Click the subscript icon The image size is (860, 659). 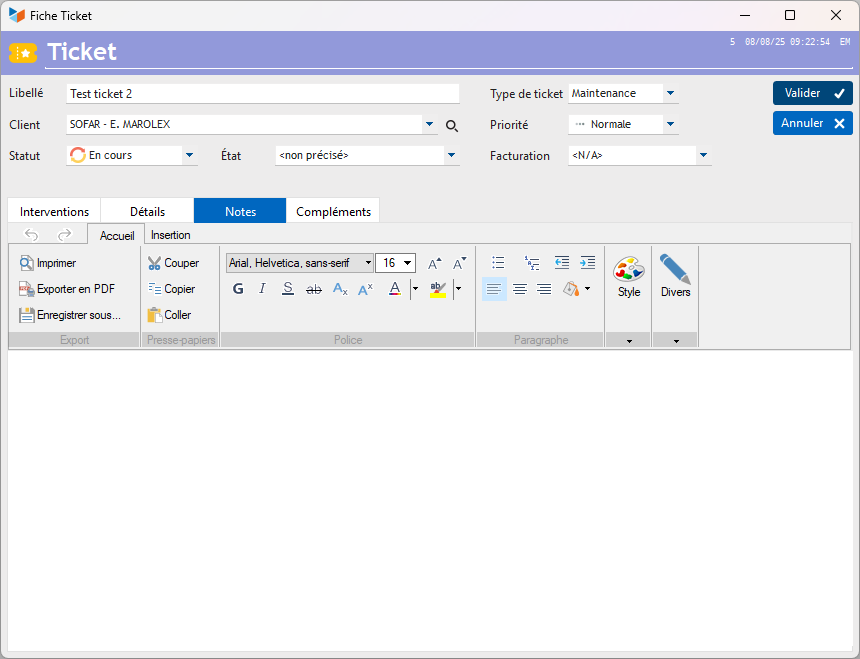[340, 289]
